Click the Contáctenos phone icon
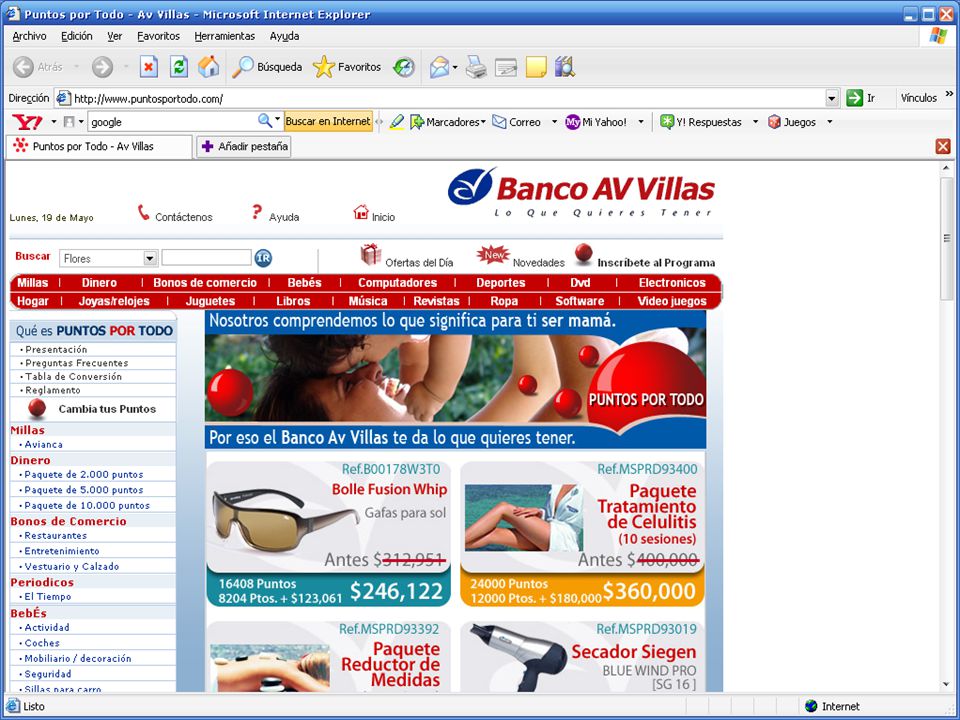The image size is (960, 720). (x=143, y=212)
